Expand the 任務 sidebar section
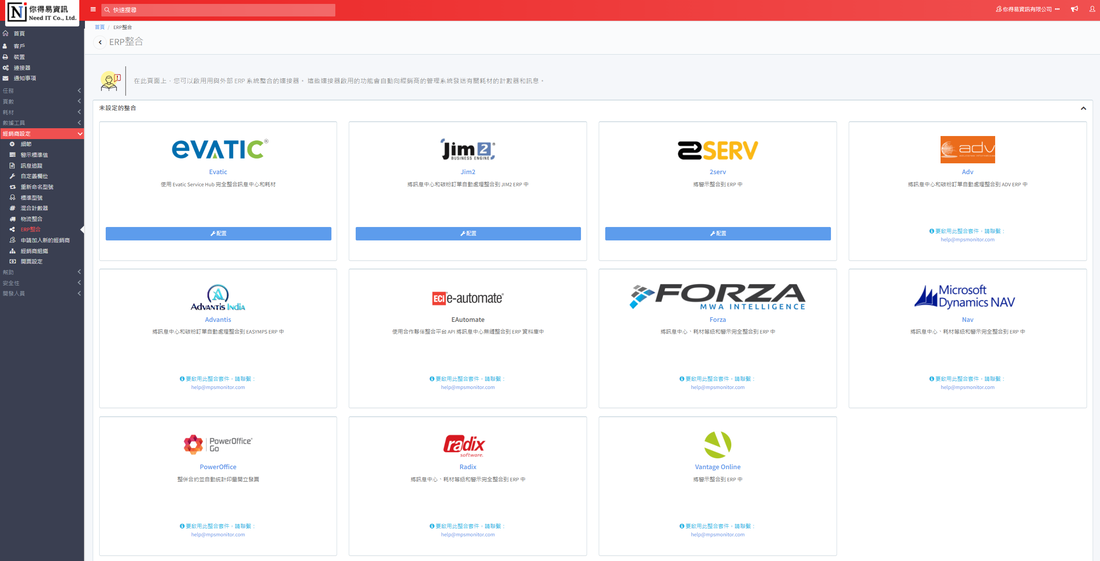Viewport: 1100px width, 561px height. (x=42, y=90)
